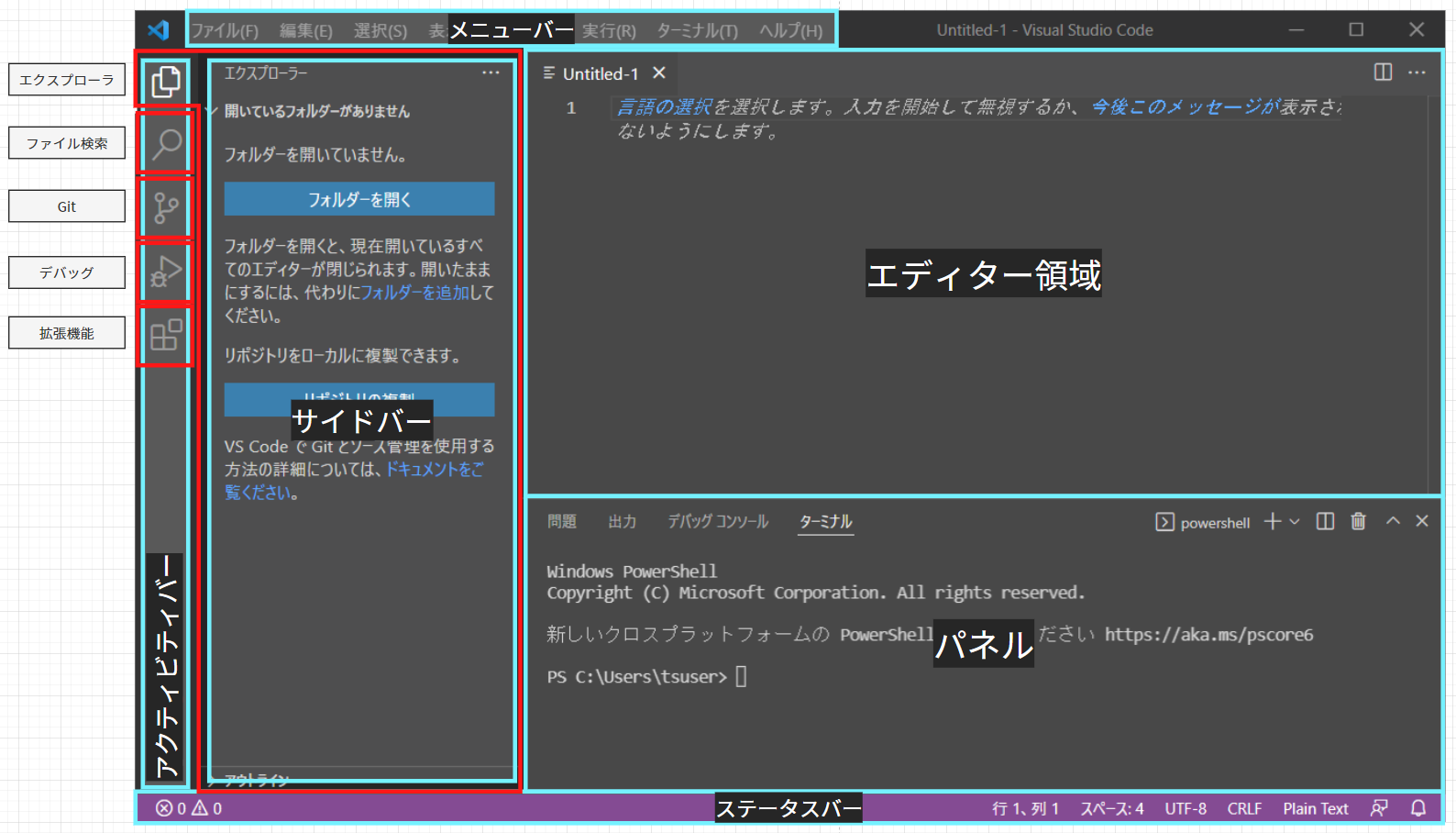Screen dimensions: 1456x833
Task: Click the Copyright (C) Microsoft Corporation line
Action: pyautogui.click(x=816, y=593)
